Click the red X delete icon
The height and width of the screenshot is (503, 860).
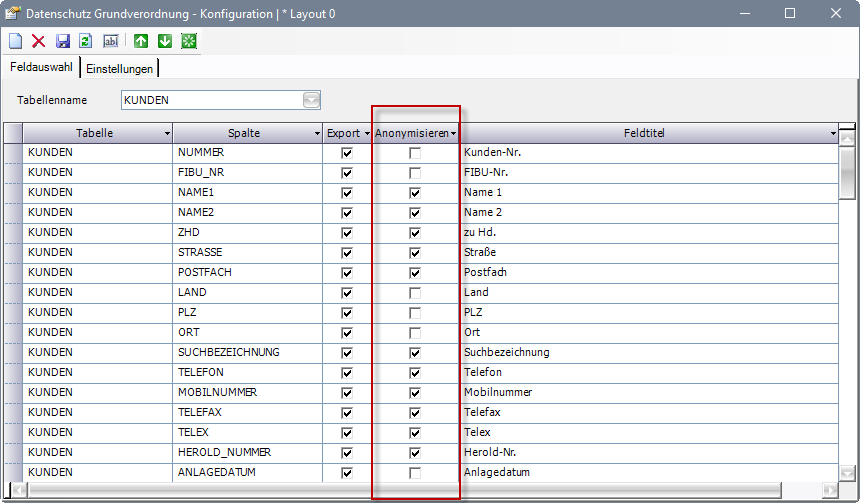point(39,41)
